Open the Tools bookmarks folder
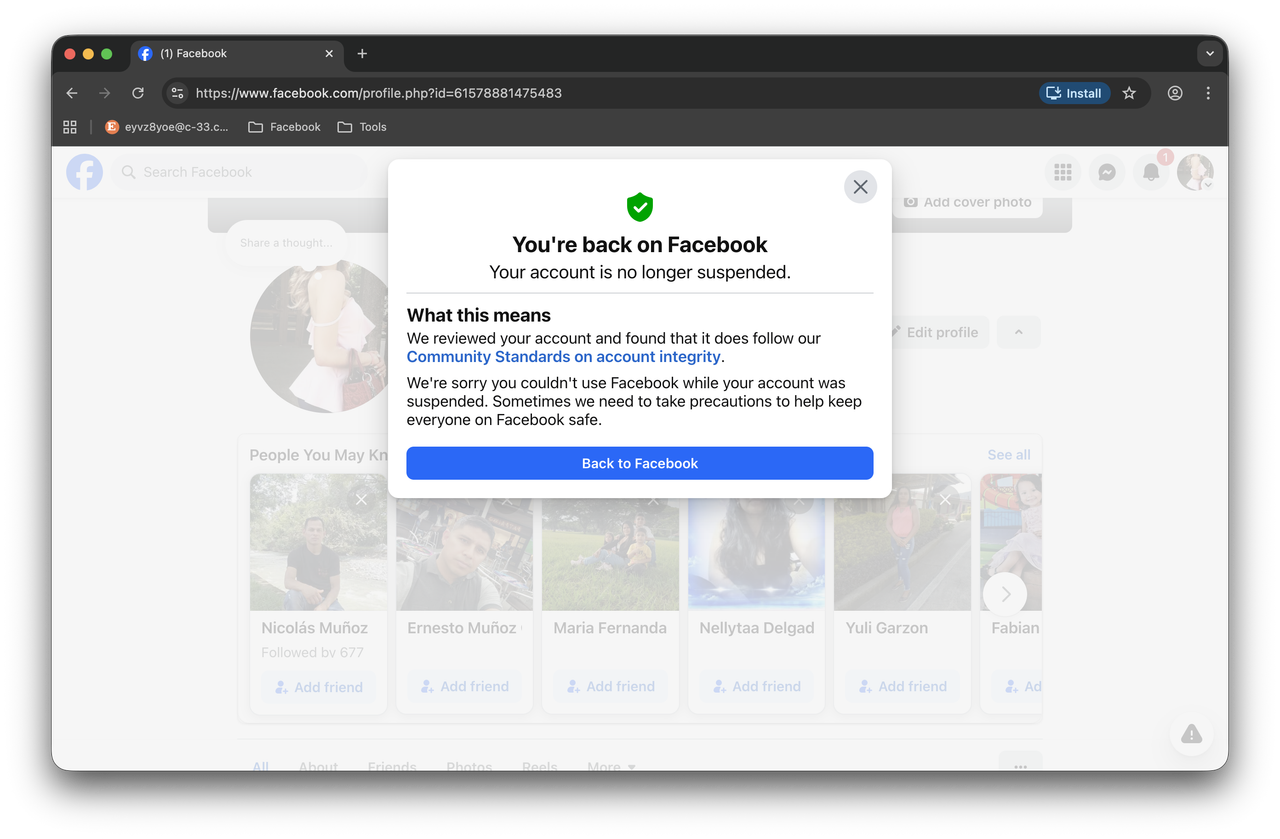The image size is (1280, 839). coord(362,127)
